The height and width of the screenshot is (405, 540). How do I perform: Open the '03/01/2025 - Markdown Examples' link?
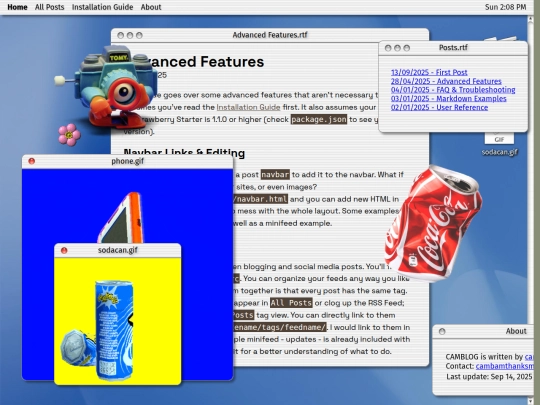click(448, 98)
